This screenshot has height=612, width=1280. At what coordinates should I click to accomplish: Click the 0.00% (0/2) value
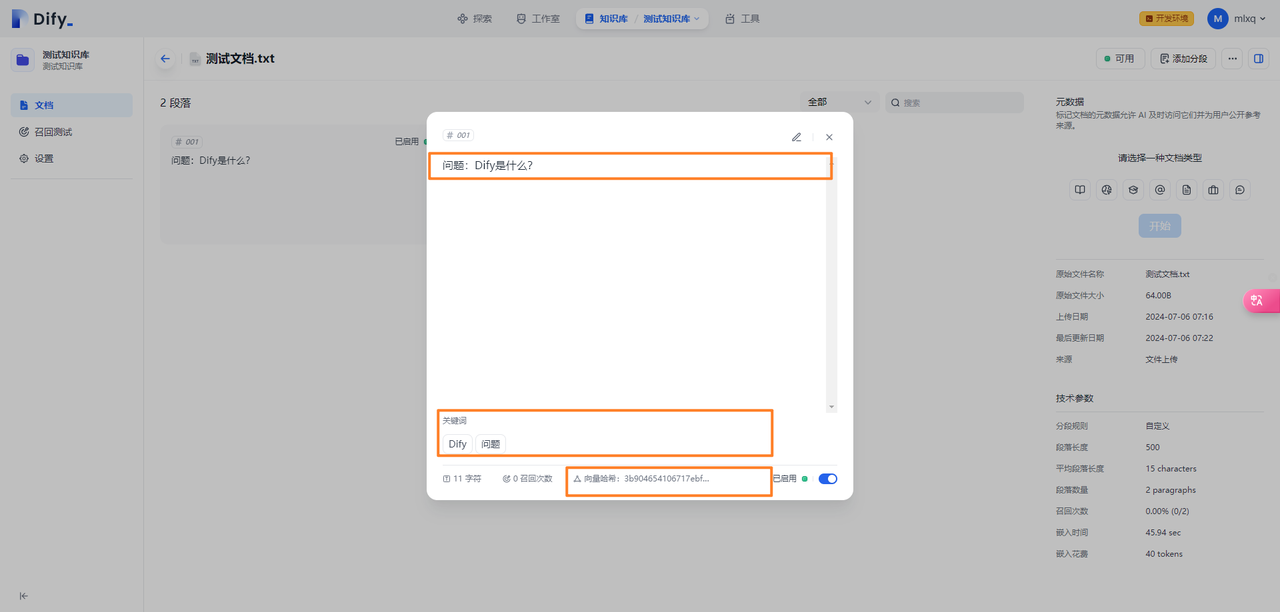coord(1169,511)
